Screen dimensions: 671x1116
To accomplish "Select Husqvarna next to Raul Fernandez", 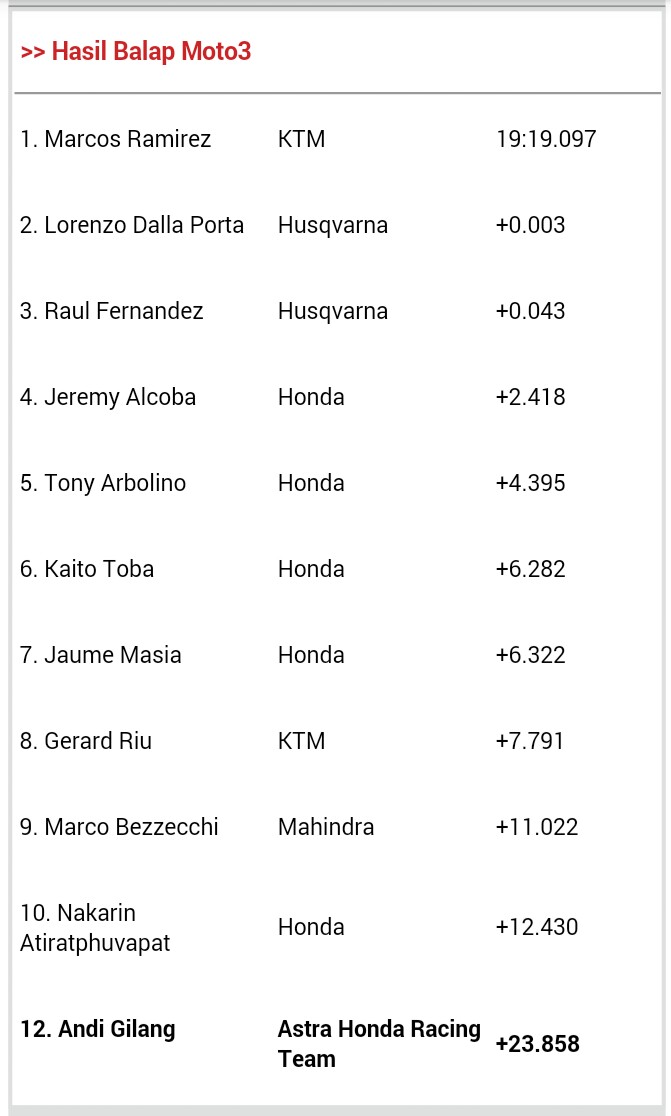I will click(332, 311).
